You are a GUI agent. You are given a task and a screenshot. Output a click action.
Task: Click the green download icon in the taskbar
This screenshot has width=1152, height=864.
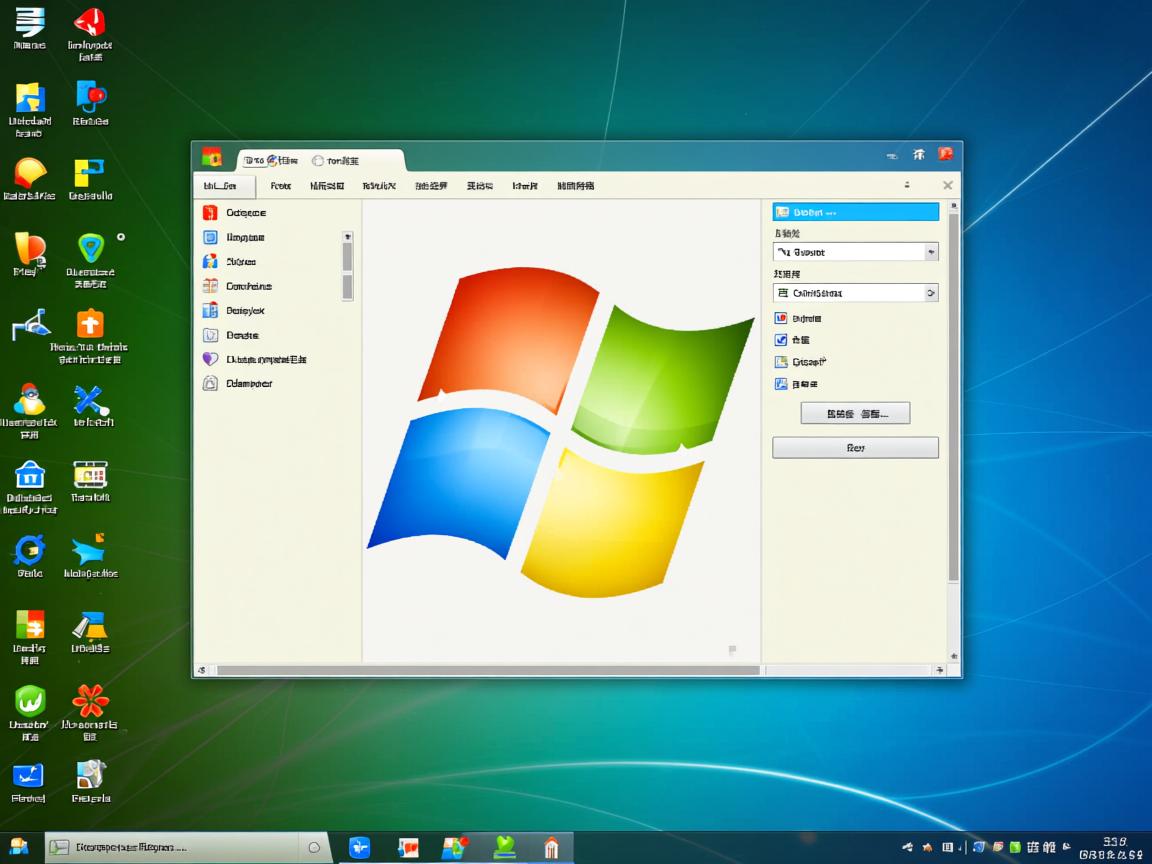(505, 847)
